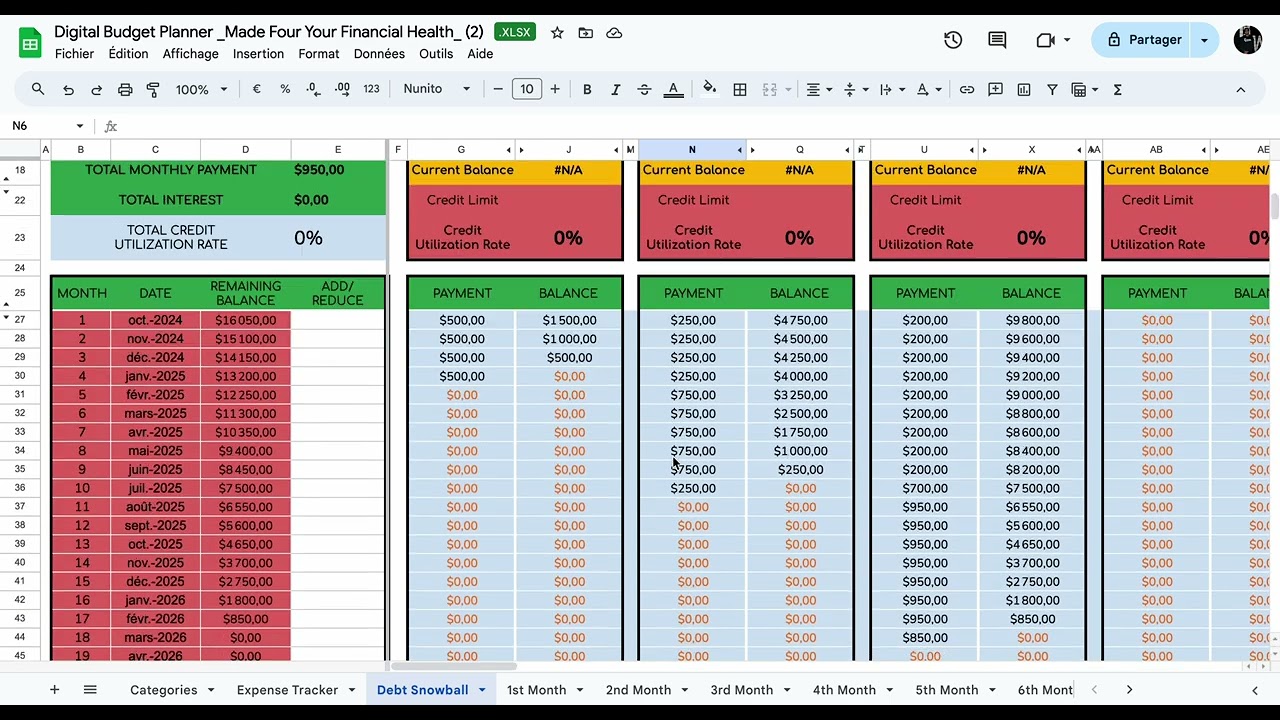This screenshot has height=720, width=1280.
Task: Open text rotation dropdown
Action: 928,89
